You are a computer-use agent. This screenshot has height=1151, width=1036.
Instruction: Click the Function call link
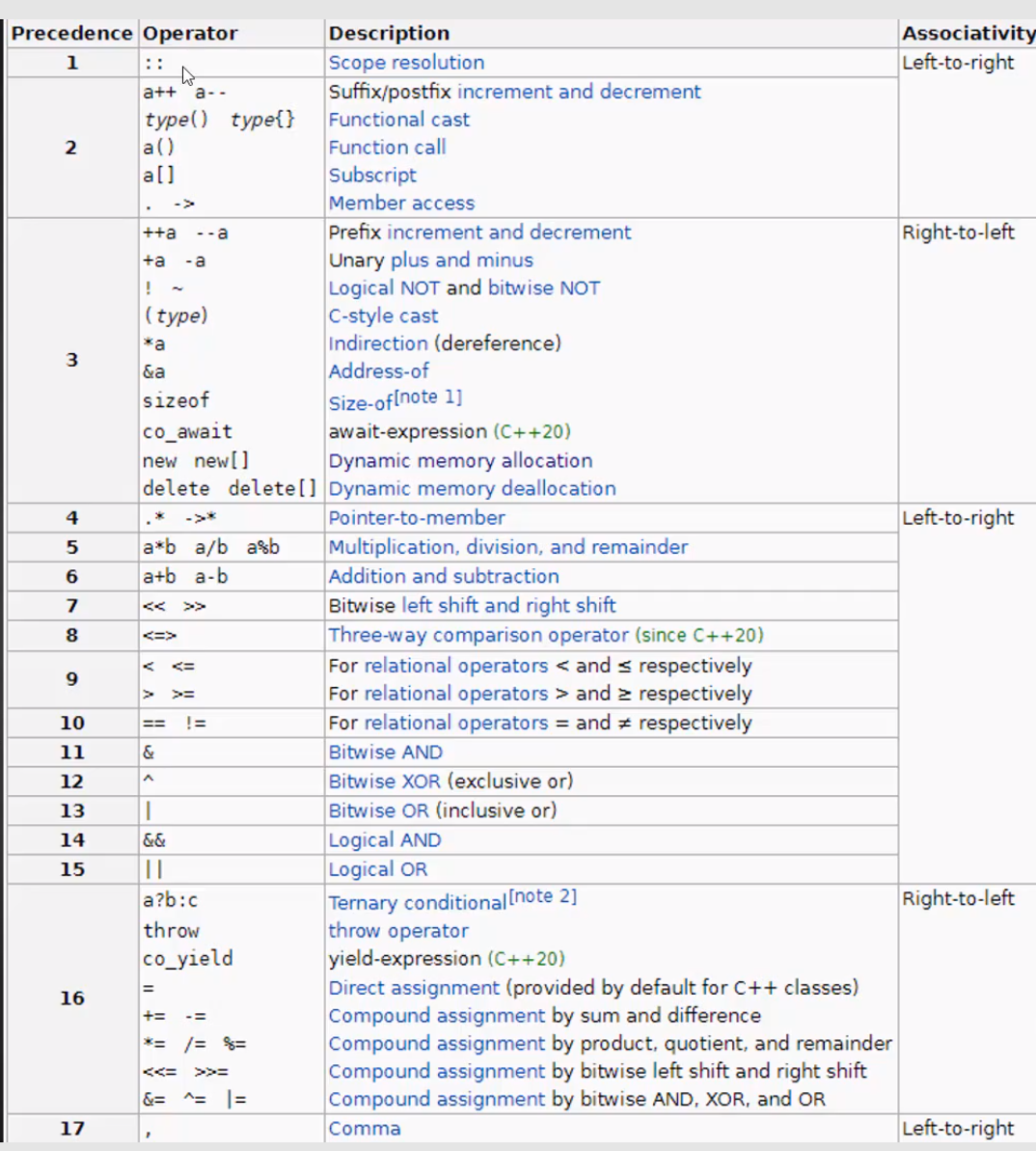point(388,148)
